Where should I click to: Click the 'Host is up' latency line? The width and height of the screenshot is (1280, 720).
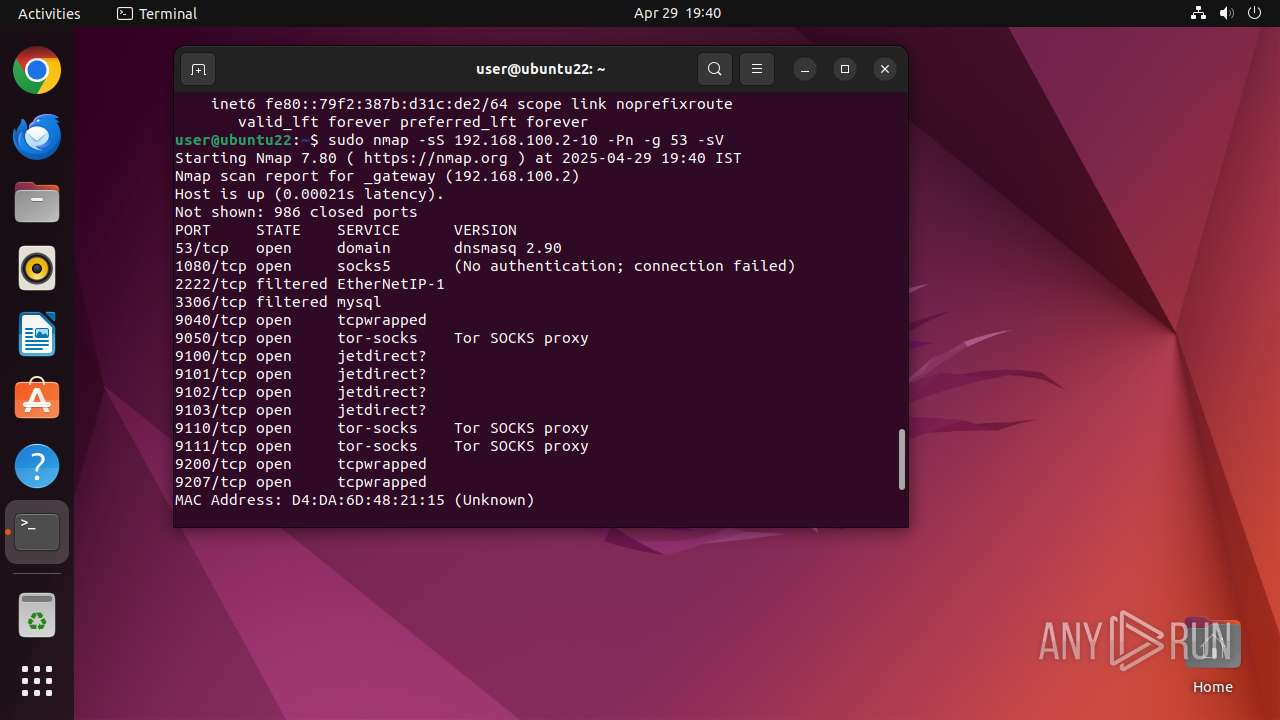(310, 194)
